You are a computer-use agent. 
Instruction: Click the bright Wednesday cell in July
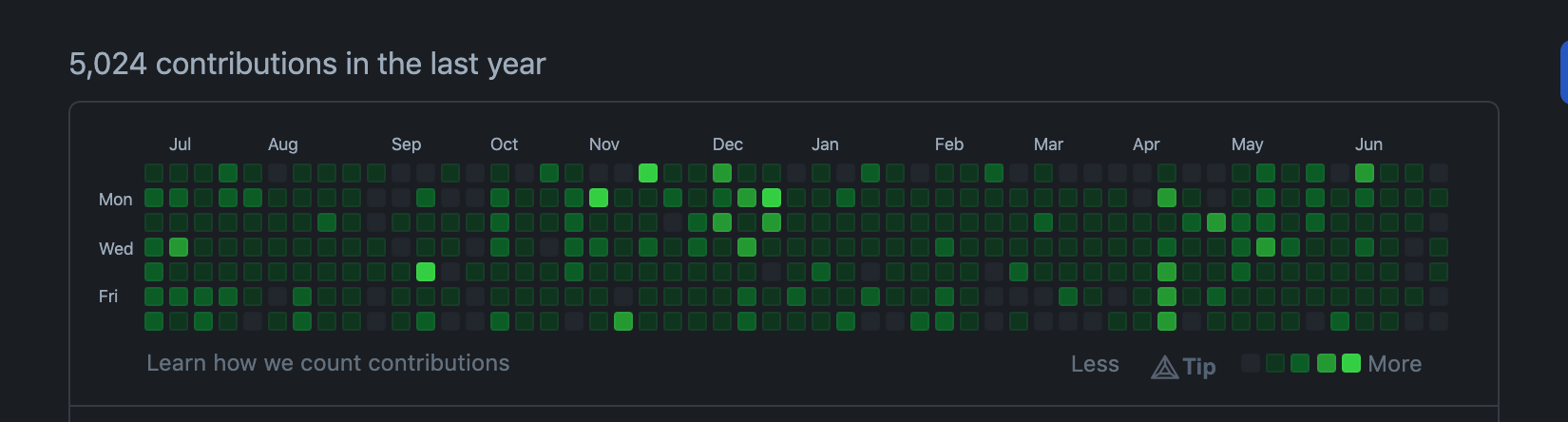(x=179, y=247)
